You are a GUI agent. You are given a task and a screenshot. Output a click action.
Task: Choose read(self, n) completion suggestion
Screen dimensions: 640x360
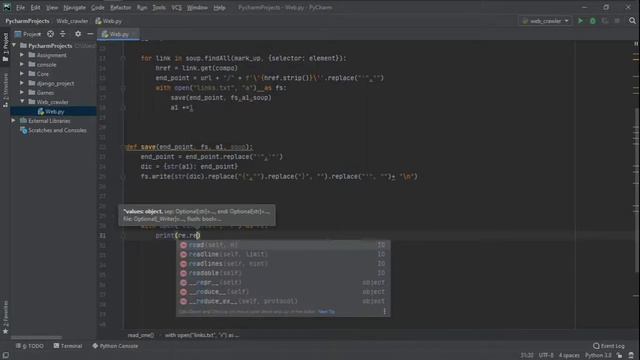coord(283,244)
